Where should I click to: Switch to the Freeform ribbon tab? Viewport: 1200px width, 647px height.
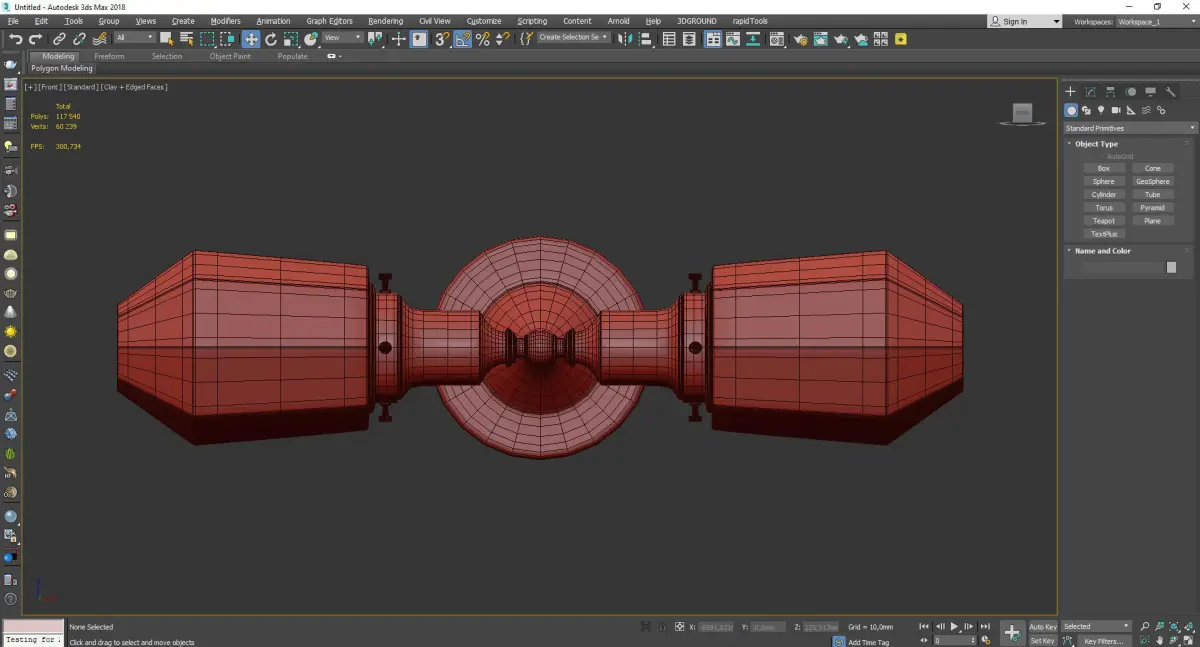tap(109, 56)
